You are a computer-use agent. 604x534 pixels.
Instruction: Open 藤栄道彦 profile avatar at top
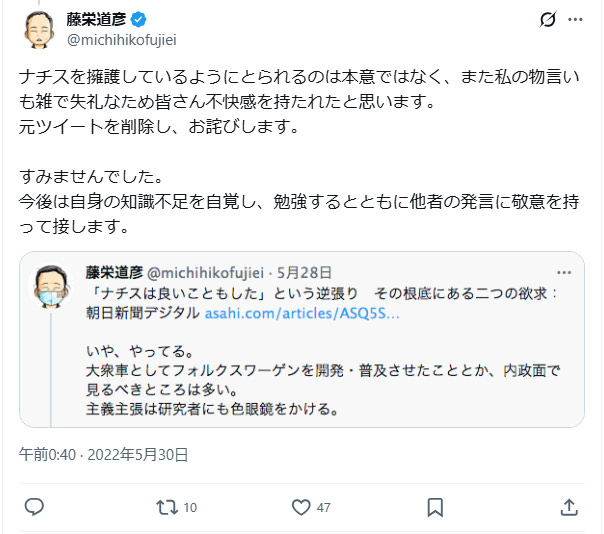[x=36, y=29]
